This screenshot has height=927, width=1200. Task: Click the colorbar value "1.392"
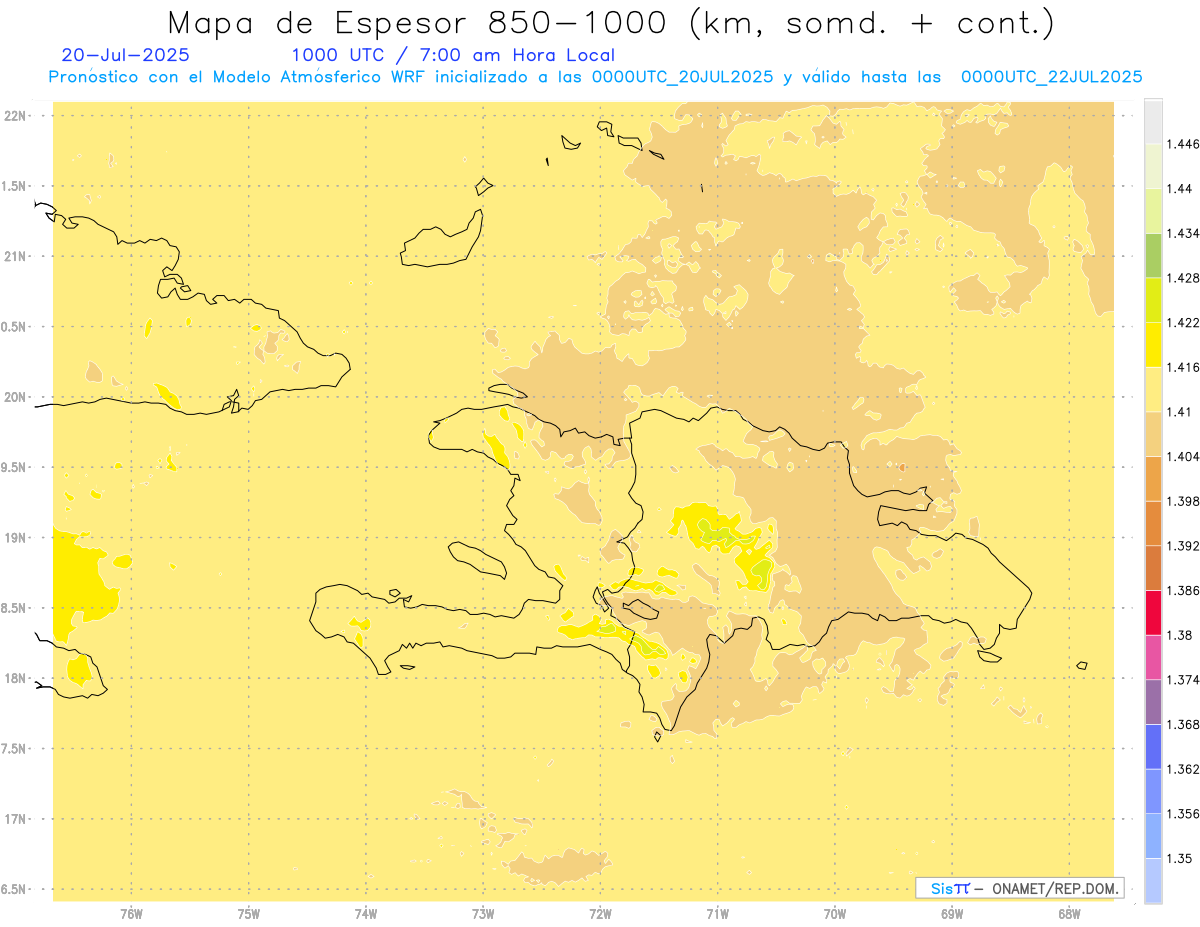tap(1184, 546)
